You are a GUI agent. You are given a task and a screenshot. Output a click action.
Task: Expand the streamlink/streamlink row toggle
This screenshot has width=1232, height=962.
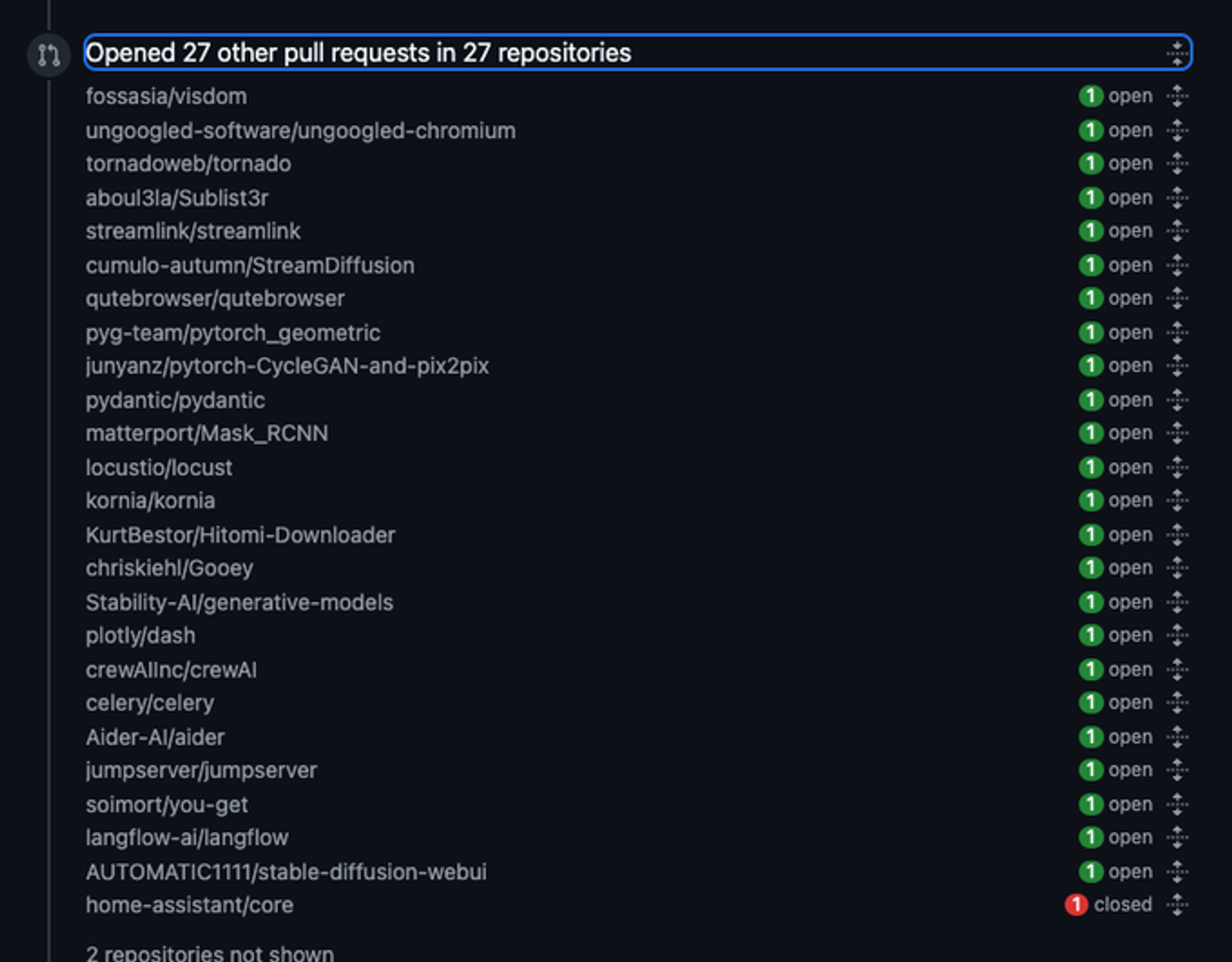tap(1177, 231)
